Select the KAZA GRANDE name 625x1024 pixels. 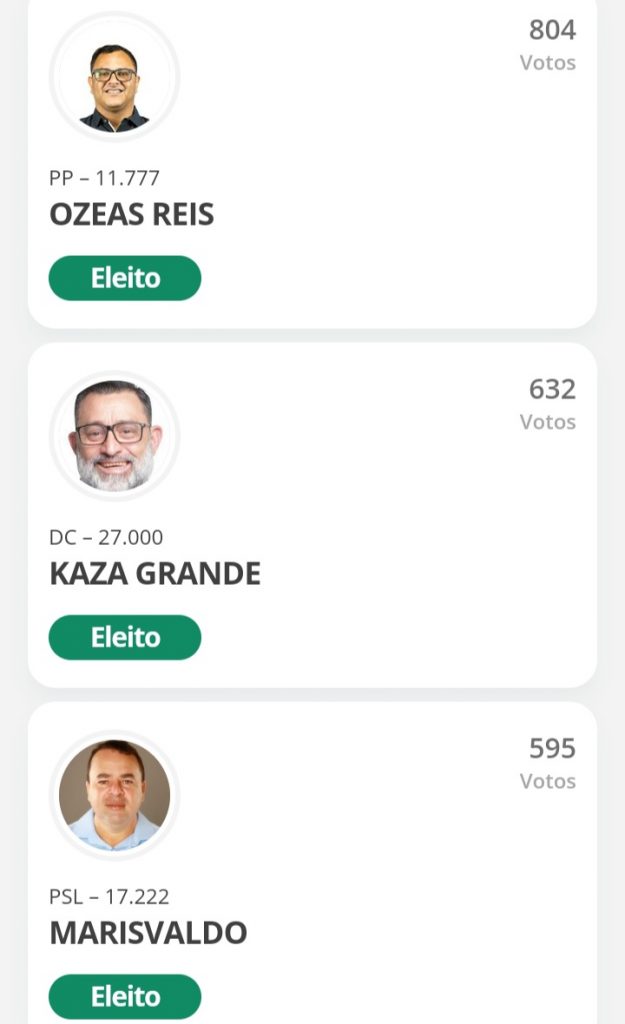pyautogui.click(x=155, y=574)
